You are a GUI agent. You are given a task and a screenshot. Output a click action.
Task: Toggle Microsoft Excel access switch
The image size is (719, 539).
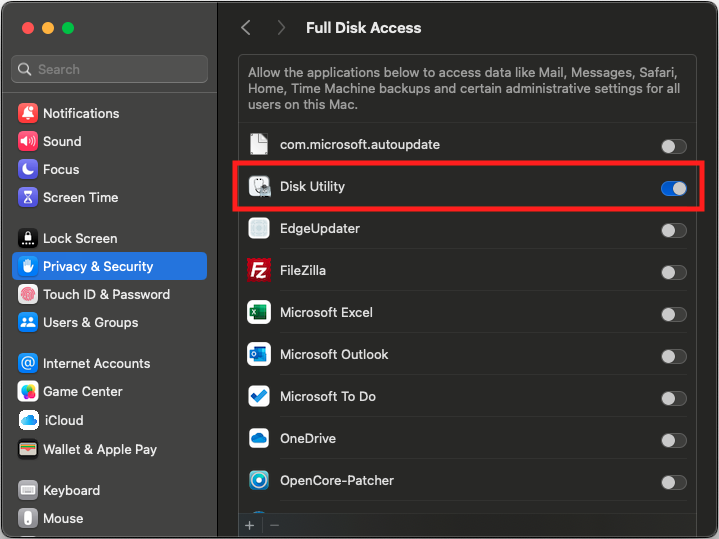pyautogui.click(x=674, y=315)
